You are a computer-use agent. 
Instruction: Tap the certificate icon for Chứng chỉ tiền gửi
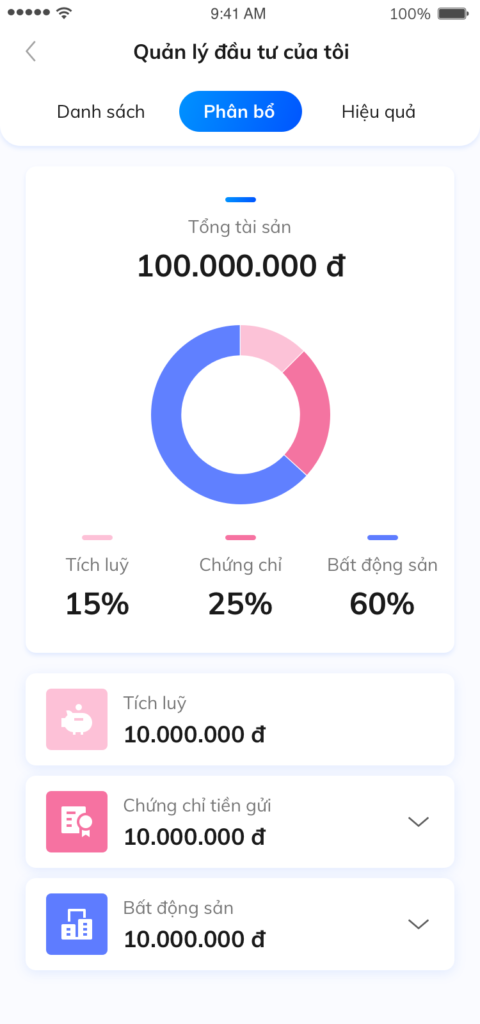(76, 821)
